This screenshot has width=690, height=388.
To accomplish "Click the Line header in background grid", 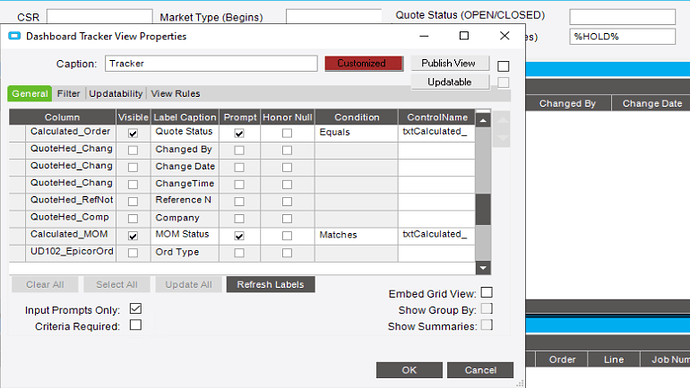I will coord(613,359).
